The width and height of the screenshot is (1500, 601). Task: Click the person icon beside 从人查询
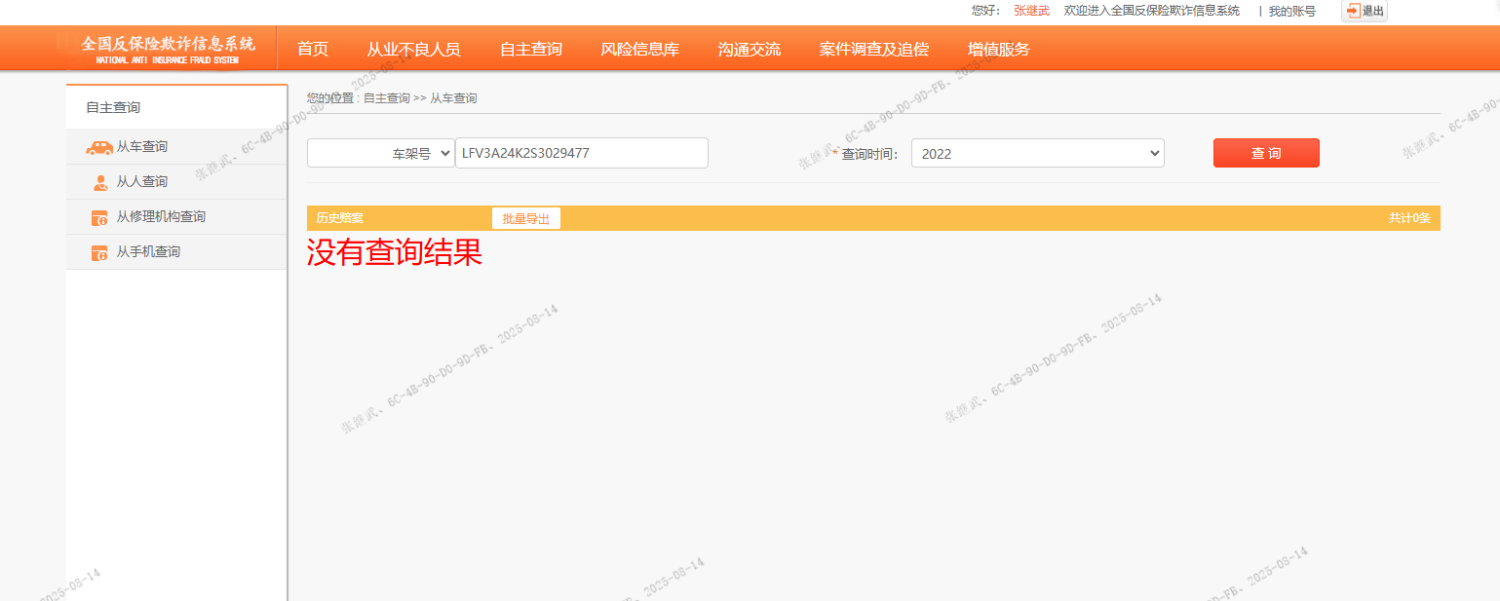[100, 182]
